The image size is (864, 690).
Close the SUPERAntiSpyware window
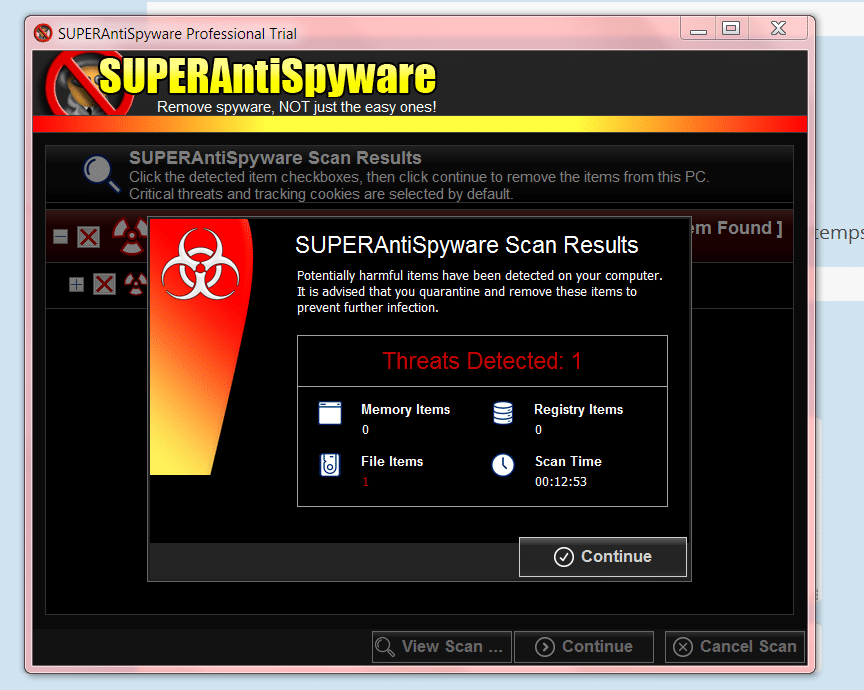tap(778, 28)
